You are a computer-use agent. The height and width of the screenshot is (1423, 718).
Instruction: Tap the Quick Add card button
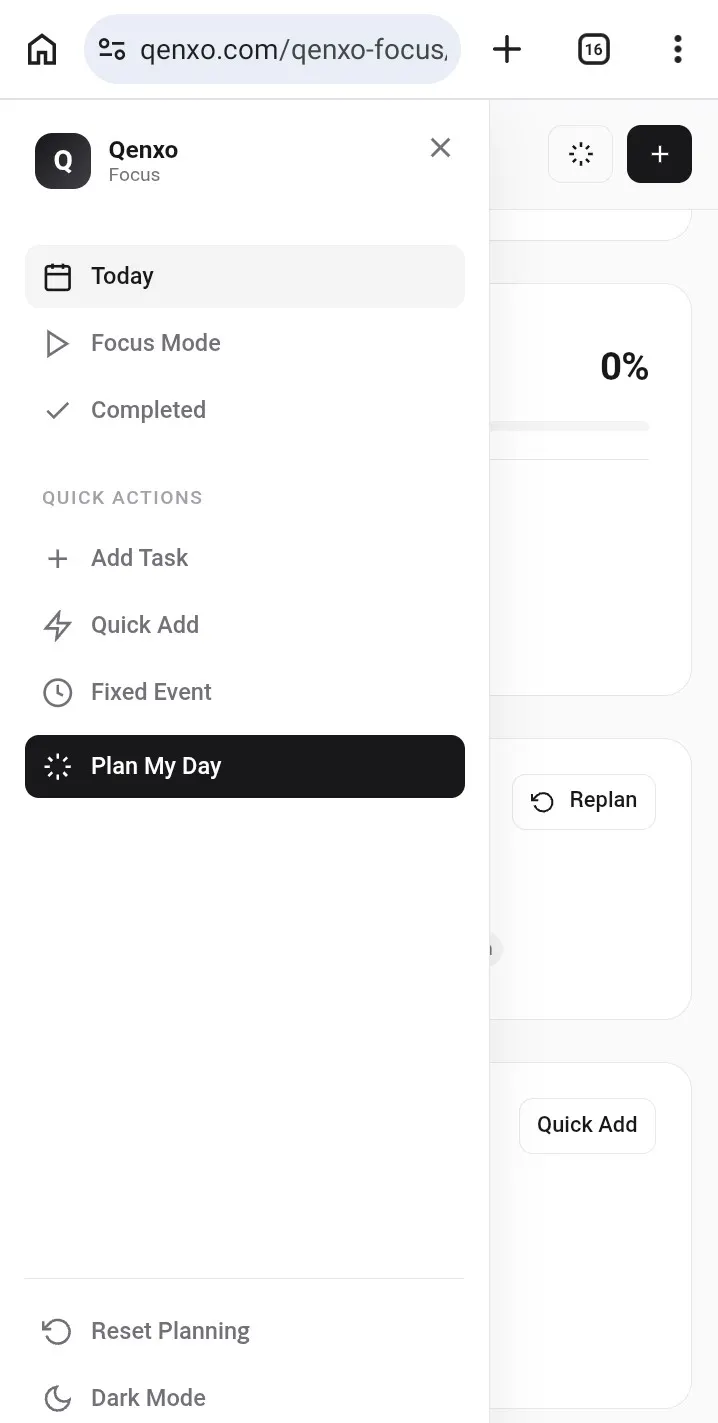tap(587, 1125)
